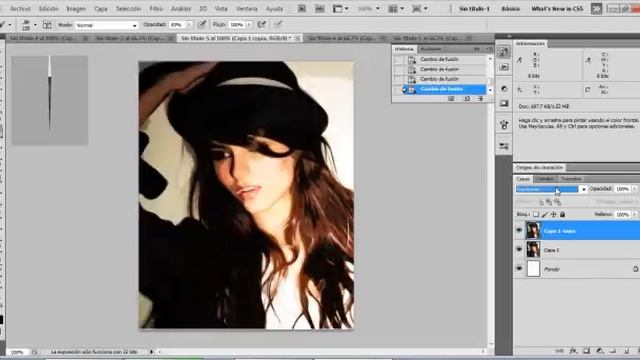The width and height of the screenshot is (640, 360).
Task: Hide the Capa 1 layer
Action: (519, 249)
